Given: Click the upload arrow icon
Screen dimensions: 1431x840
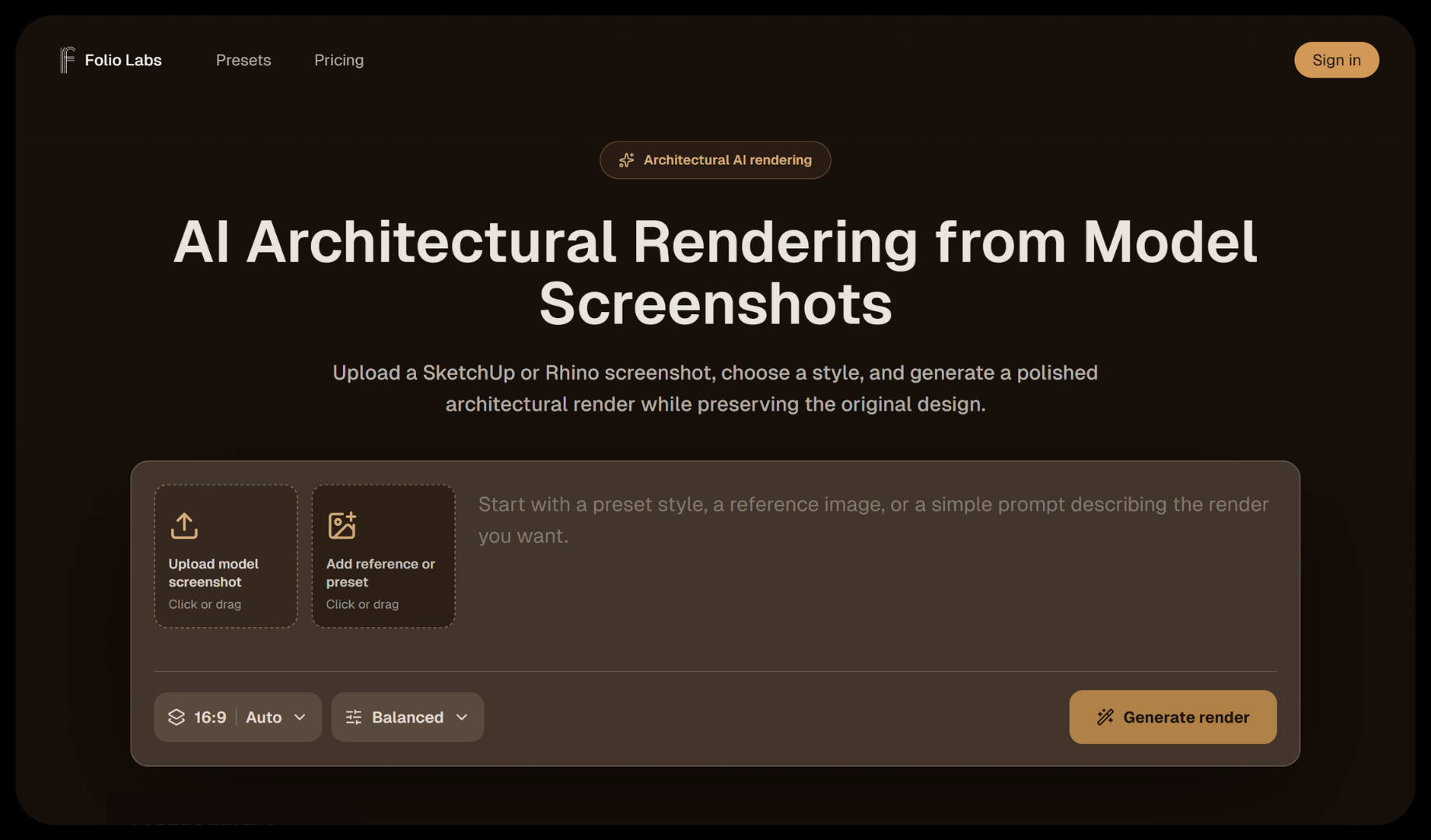Looking at the screenshot, I should pos(184,526).
